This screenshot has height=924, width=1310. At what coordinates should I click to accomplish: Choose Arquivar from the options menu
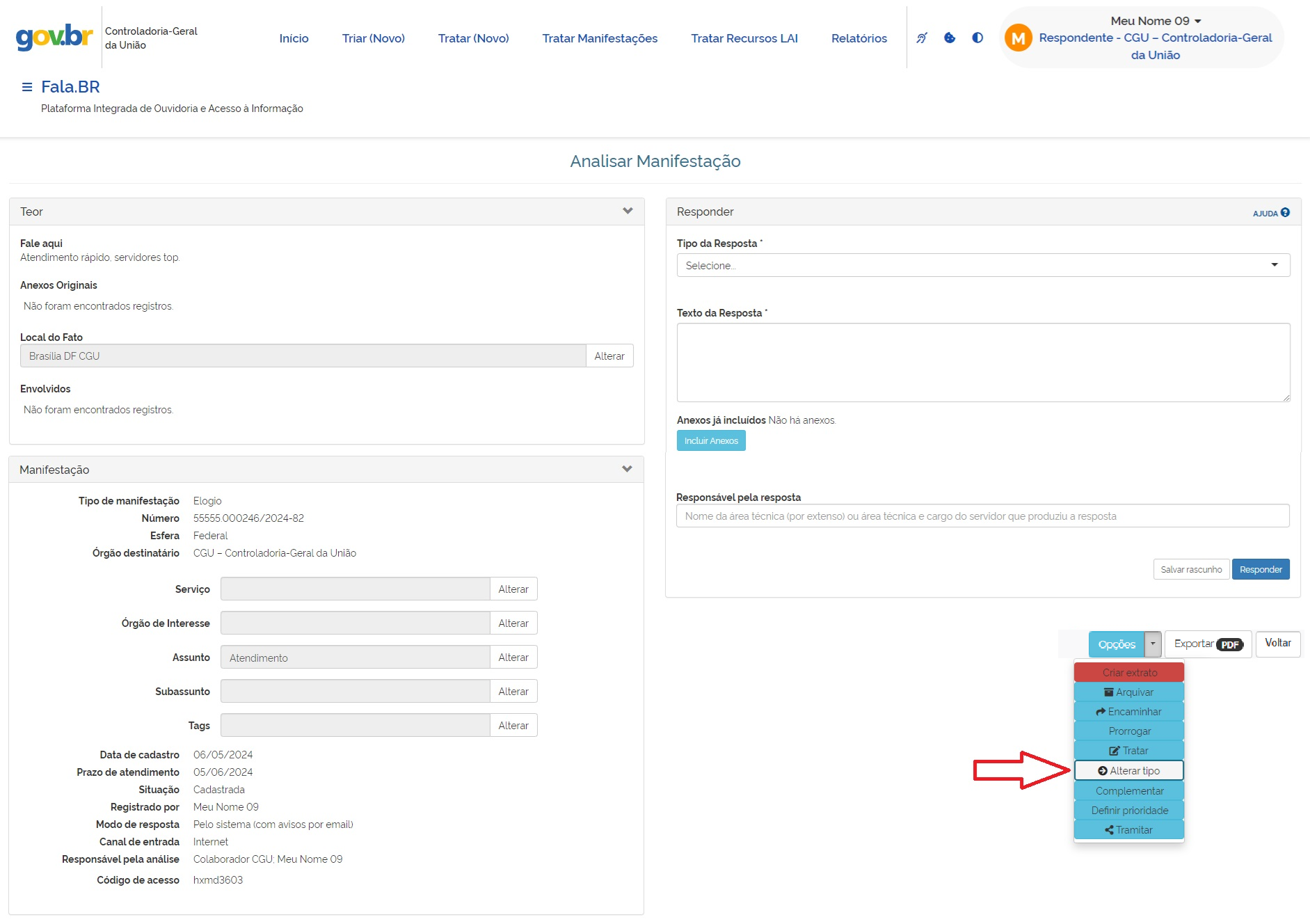pyautogui.click(x=1128, y=692)
